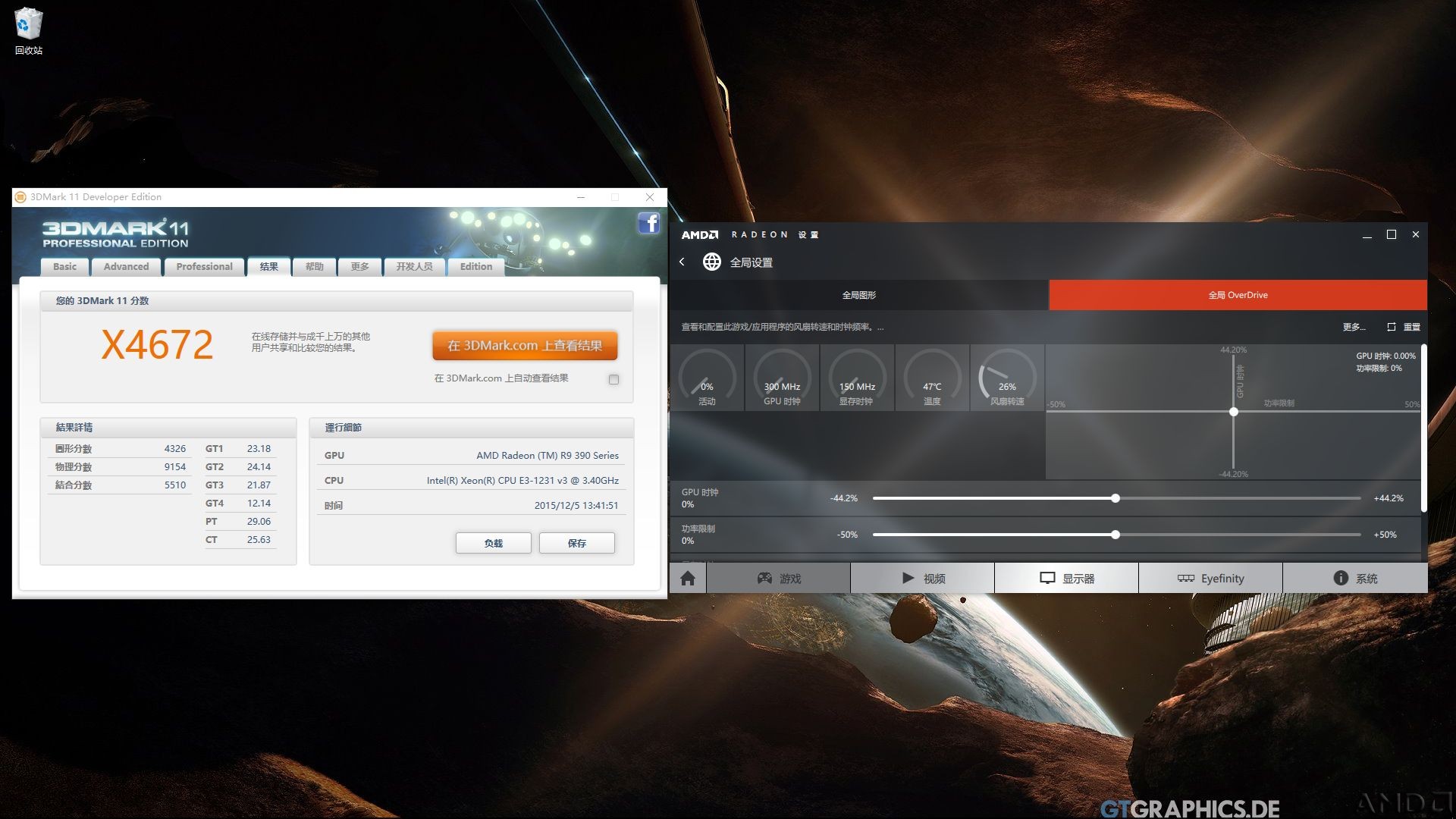Click the PT 29.06 value
The height and width of the screenshot is (819, 1456).
[x=259, y=522]
